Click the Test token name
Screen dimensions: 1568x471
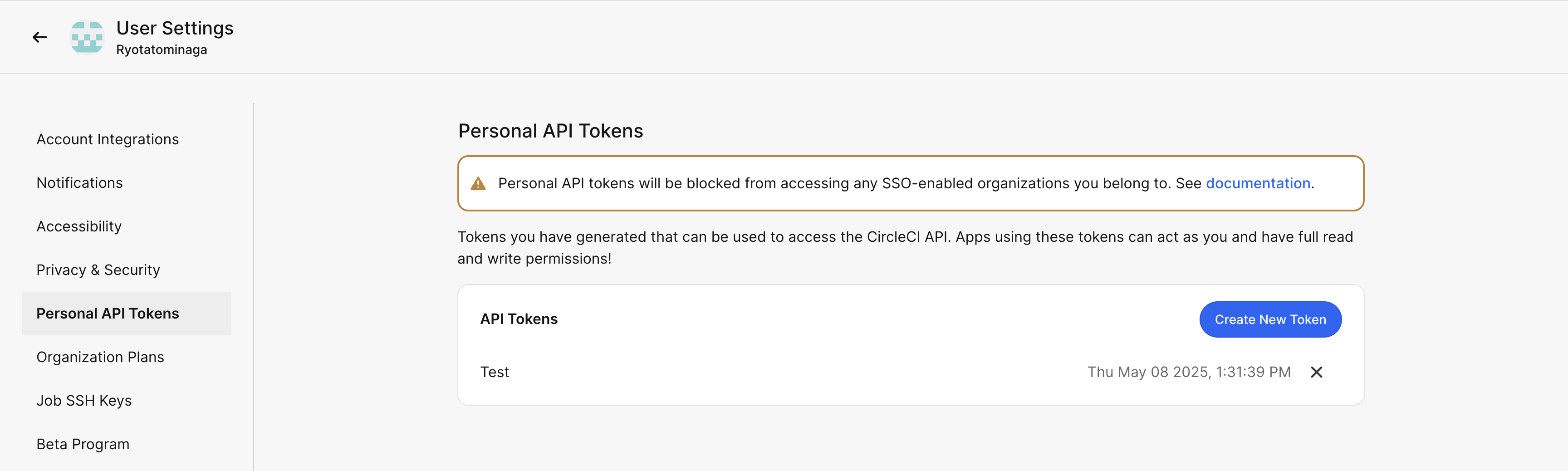pyautogui.click(x=494, y=372)
